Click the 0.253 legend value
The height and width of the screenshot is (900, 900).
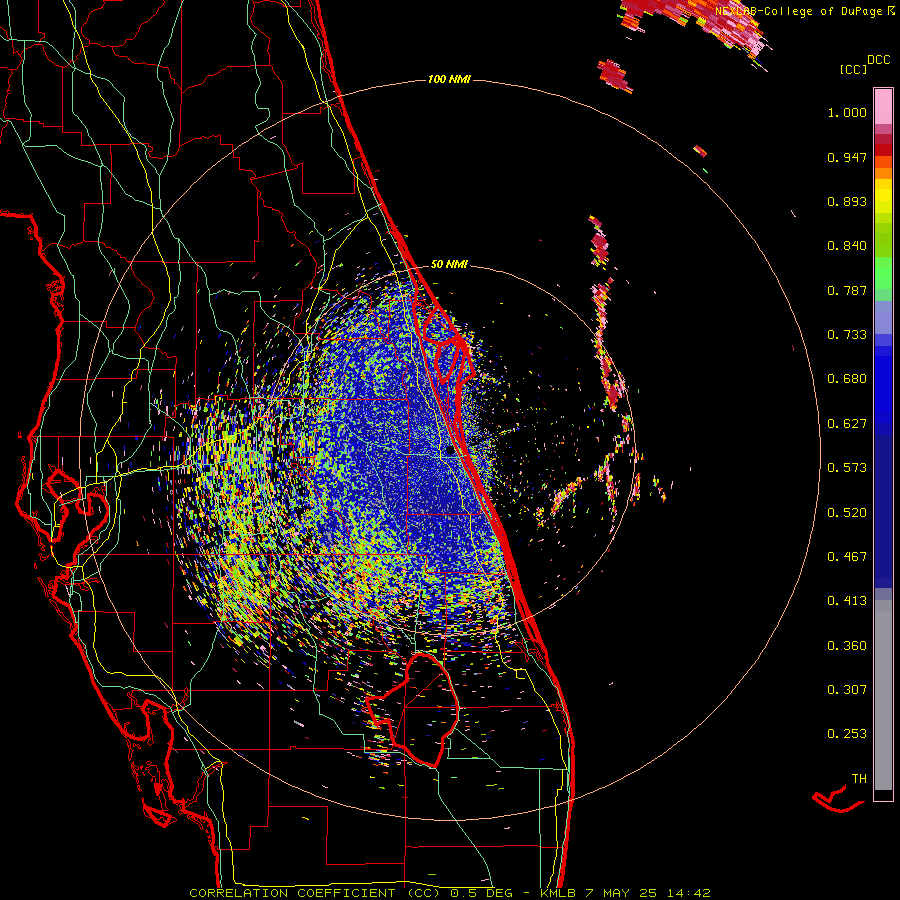[x=847, y=734]
